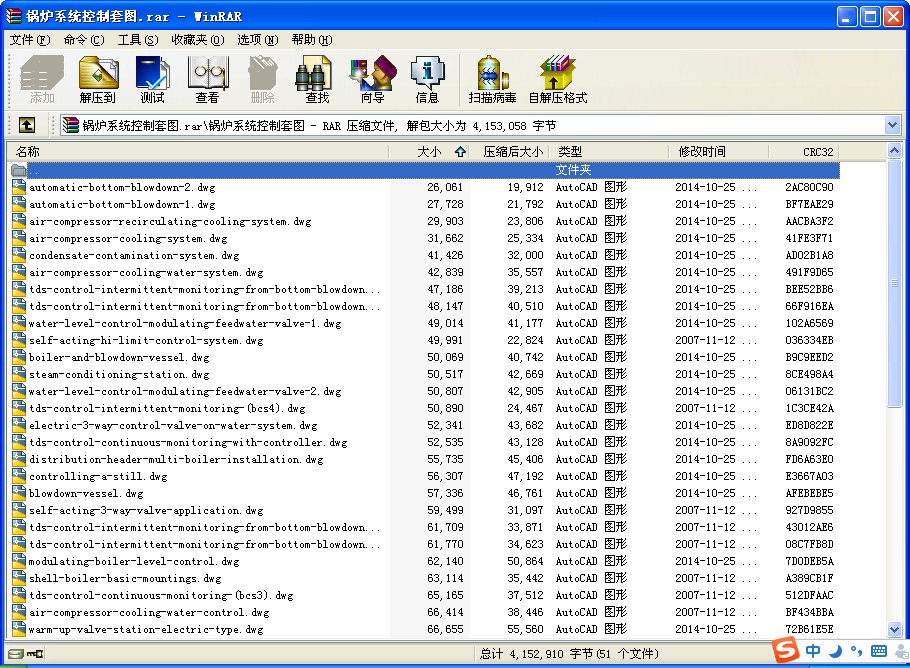910x668 pixels.
Task: Click the dwg icon of steam-conditioning-station.dwg
Action: [19, 374]
